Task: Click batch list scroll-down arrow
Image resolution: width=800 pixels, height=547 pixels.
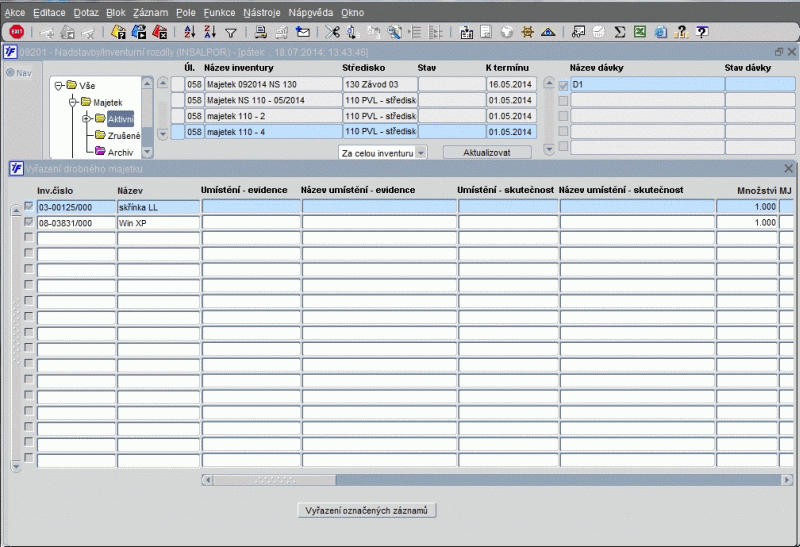Action: tap(549, 150)
